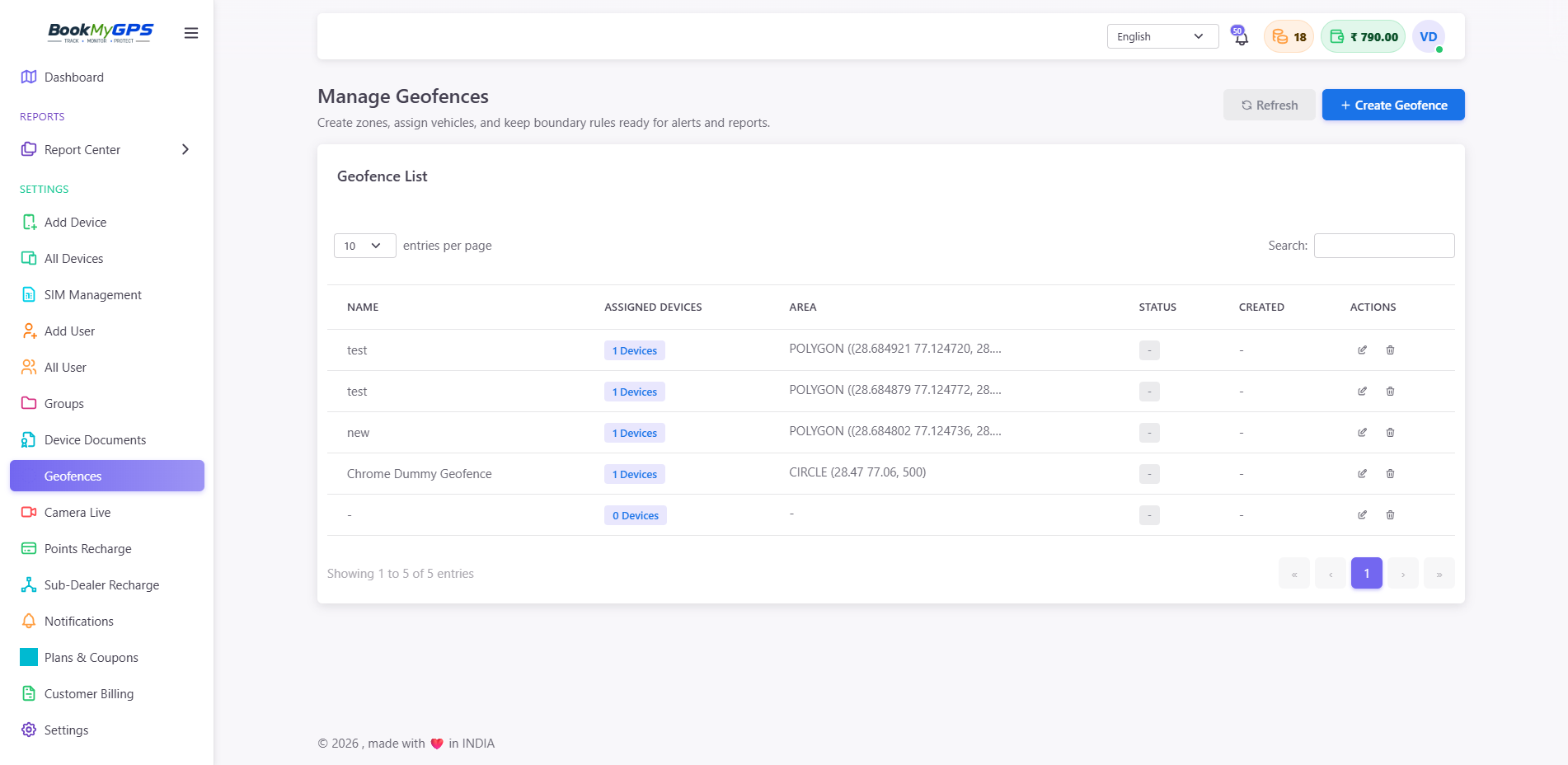Click the 'CIRCLE (28.47 77.06, 500)' area text
1568x765 pixels.
(x=857, y=472)
